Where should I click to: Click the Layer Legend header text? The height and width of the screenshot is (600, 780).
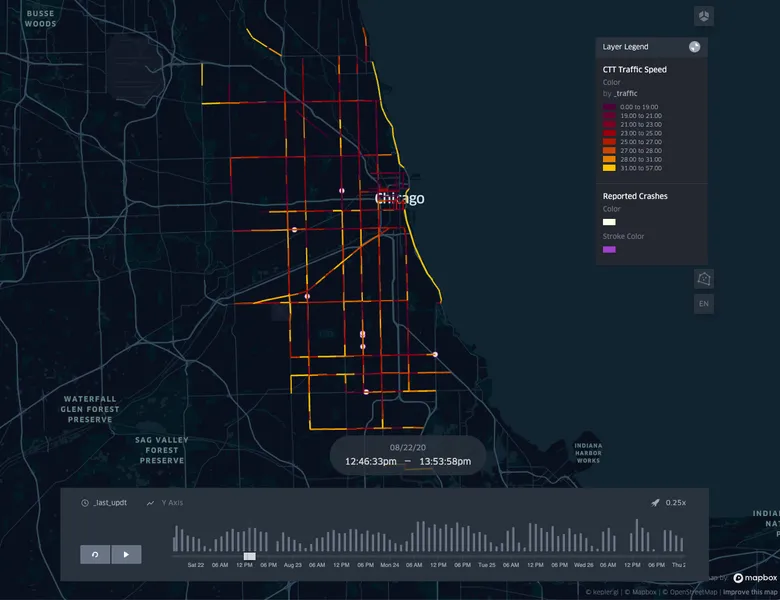pos(625,47)
